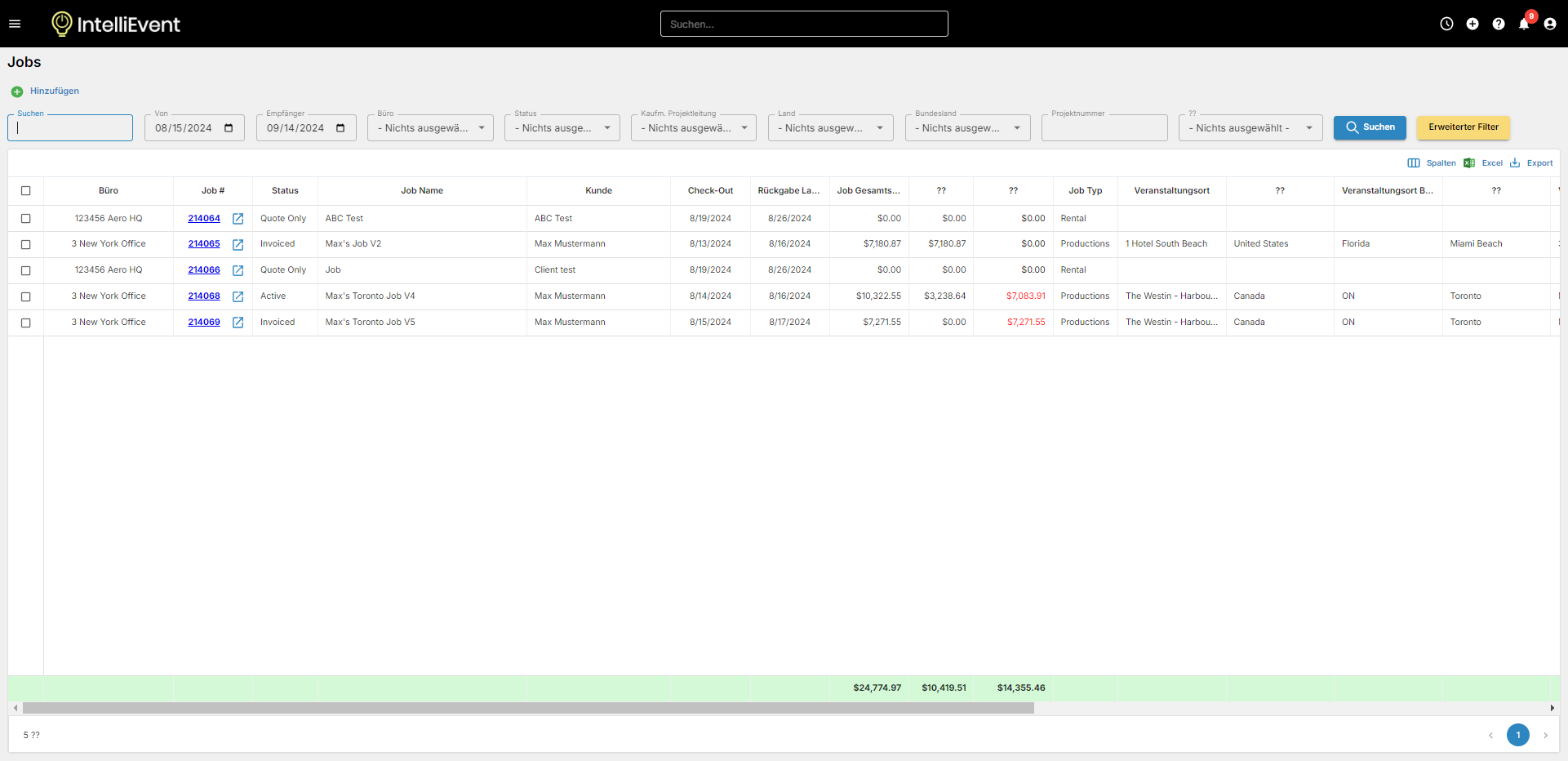Open the hamburger main menu
The height and width of the screenshot is (761, 1568).
pos(15,24)
